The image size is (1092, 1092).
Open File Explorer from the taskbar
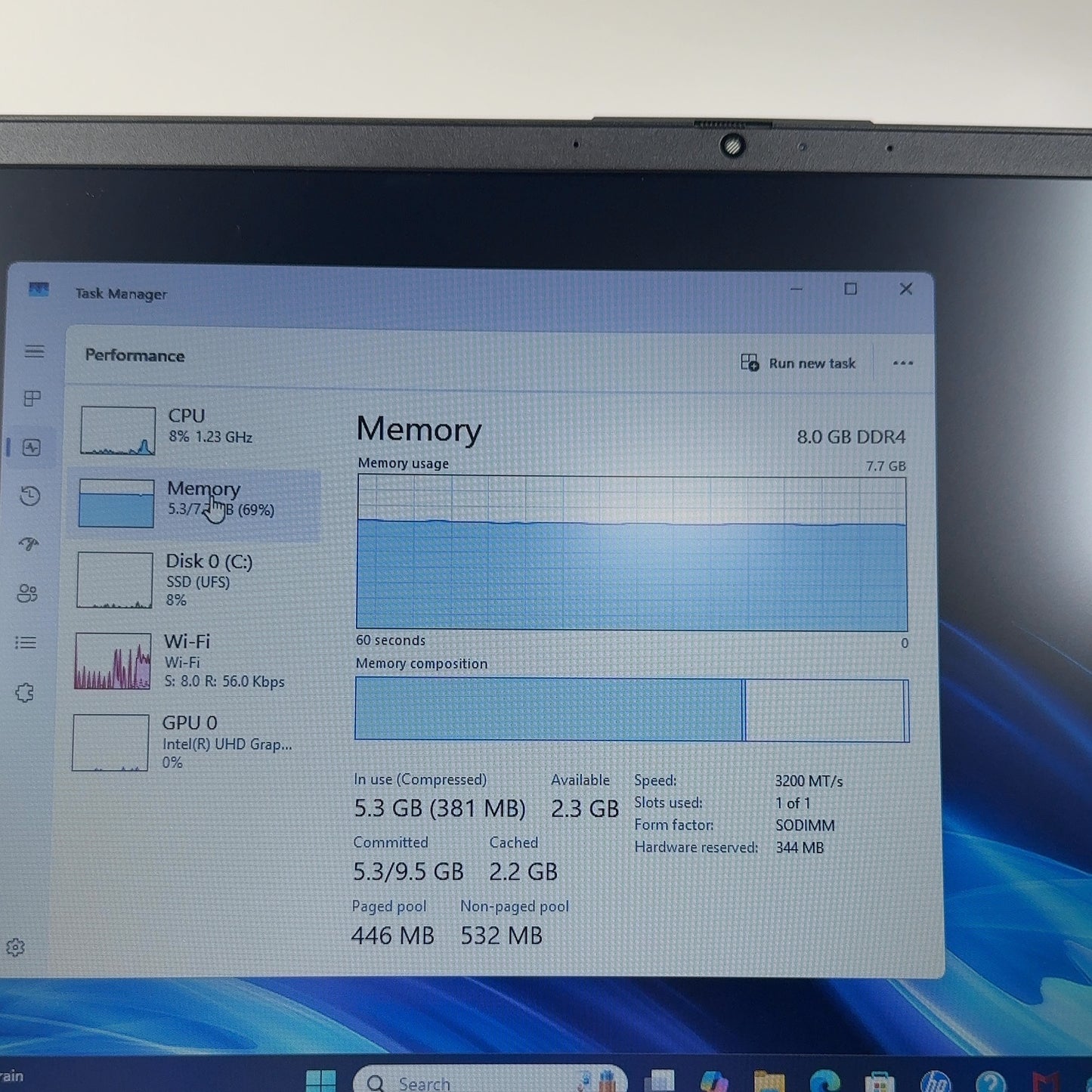coord(769,1081)
